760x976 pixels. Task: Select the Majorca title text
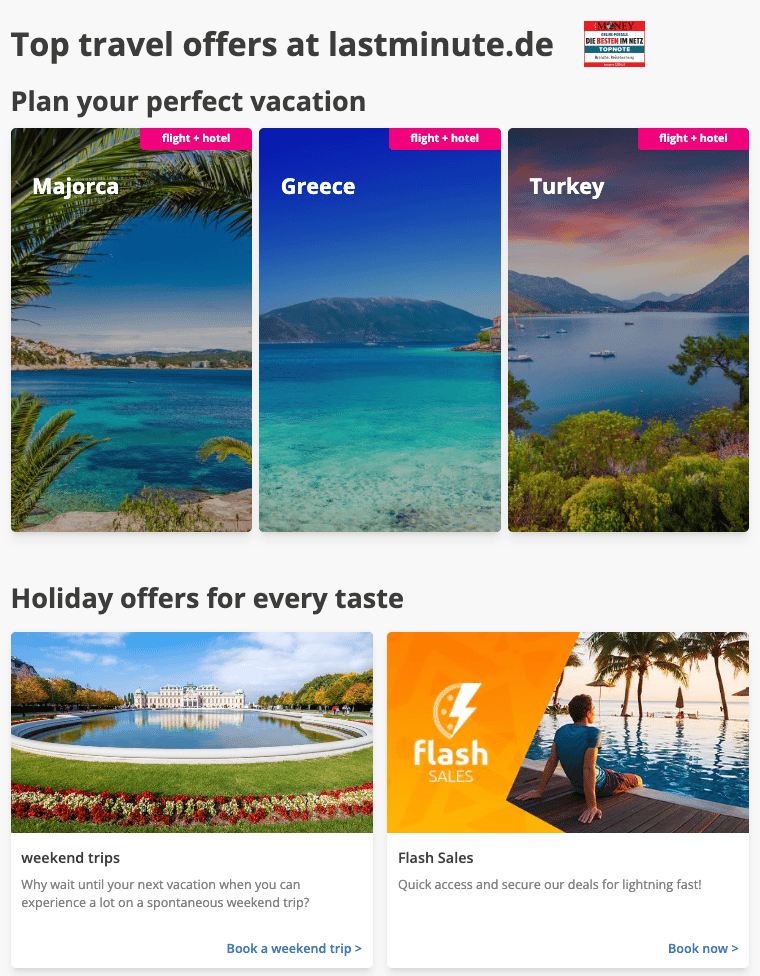[75, 186]
